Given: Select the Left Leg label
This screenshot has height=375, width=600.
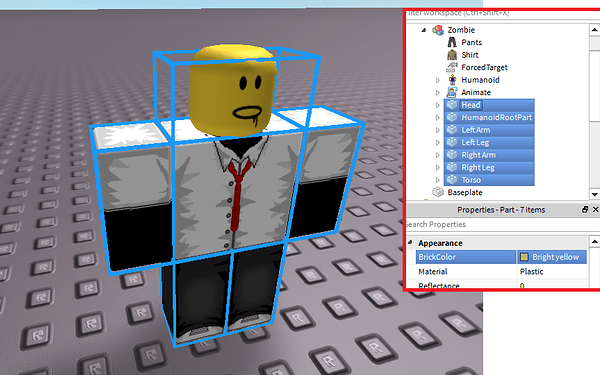Looking at the screenshot, I should coord(475,142).
